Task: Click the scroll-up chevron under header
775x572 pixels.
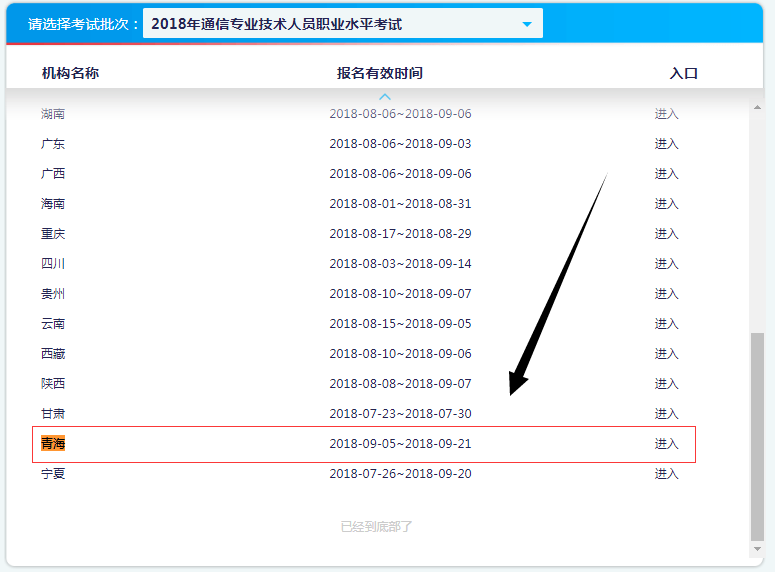Action: pos(385,96)
